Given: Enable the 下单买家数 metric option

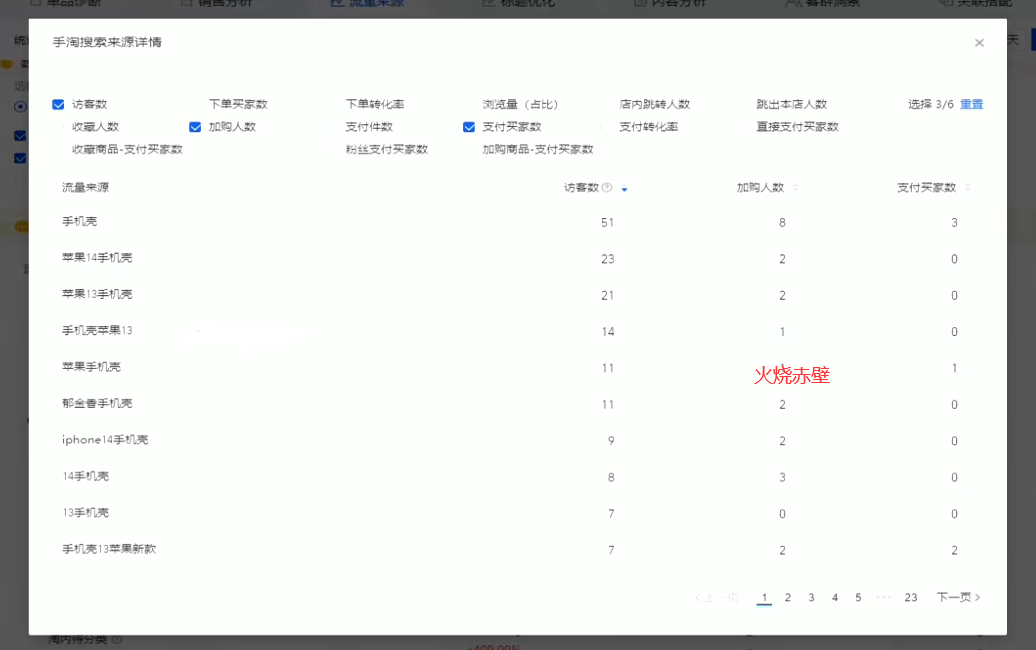Looking at the screenshot, I should (x=238, y=104).
